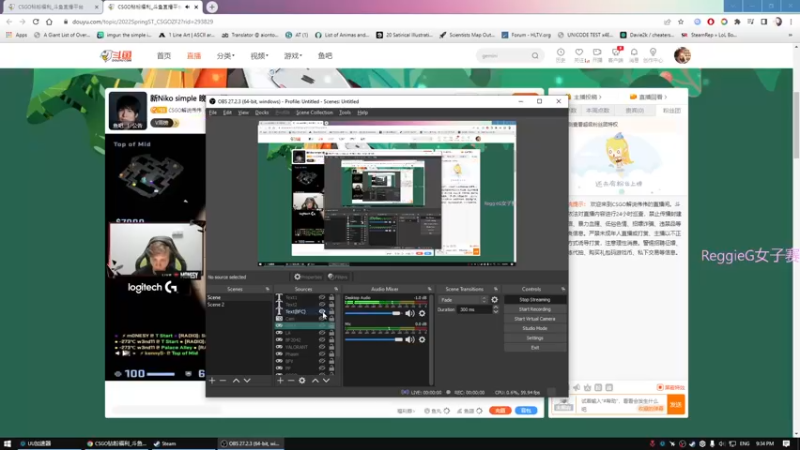Open the Fade transition type dropdown
The image size is (800, 450).
[463, 299]
